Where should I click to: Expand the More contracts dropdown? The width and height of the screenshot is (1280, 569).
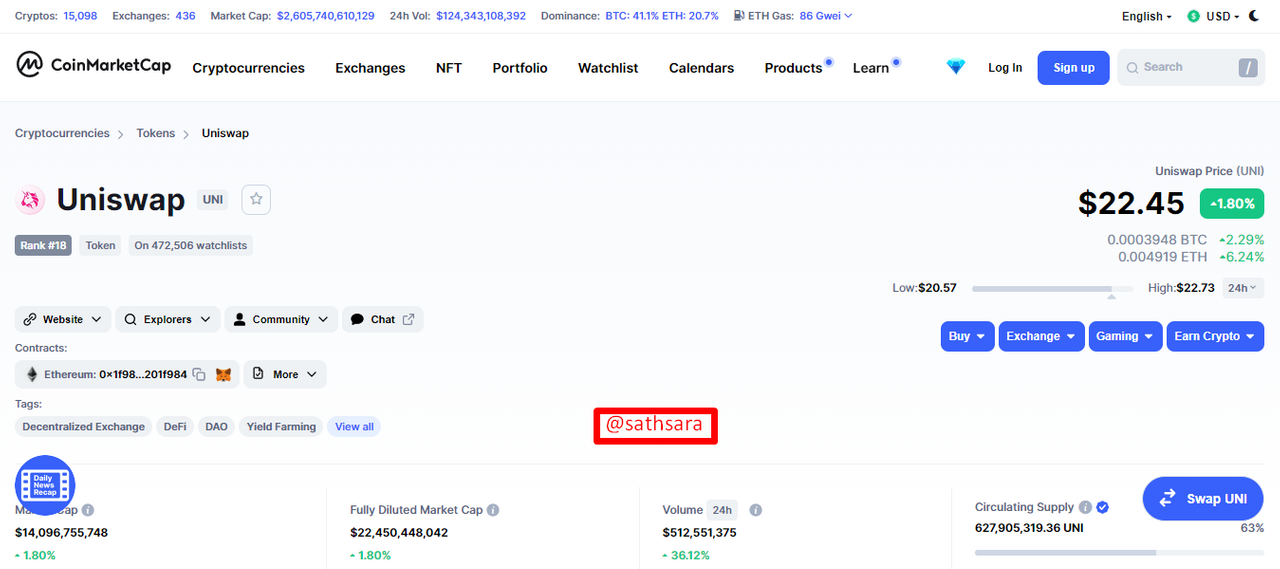pyautogui.click(x=285, y=374)
